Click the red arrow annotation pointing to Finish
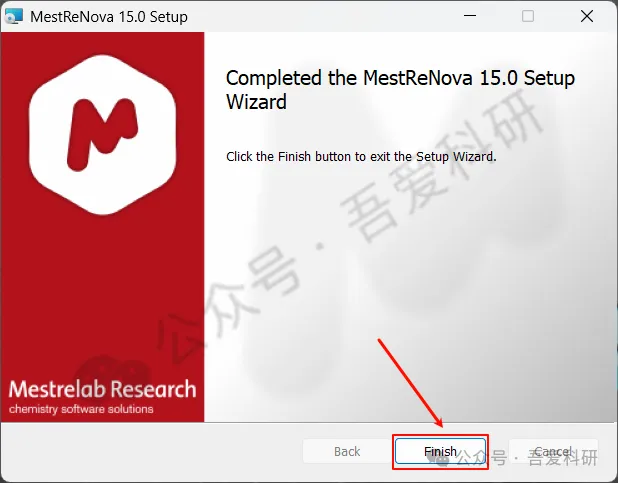 410,383
